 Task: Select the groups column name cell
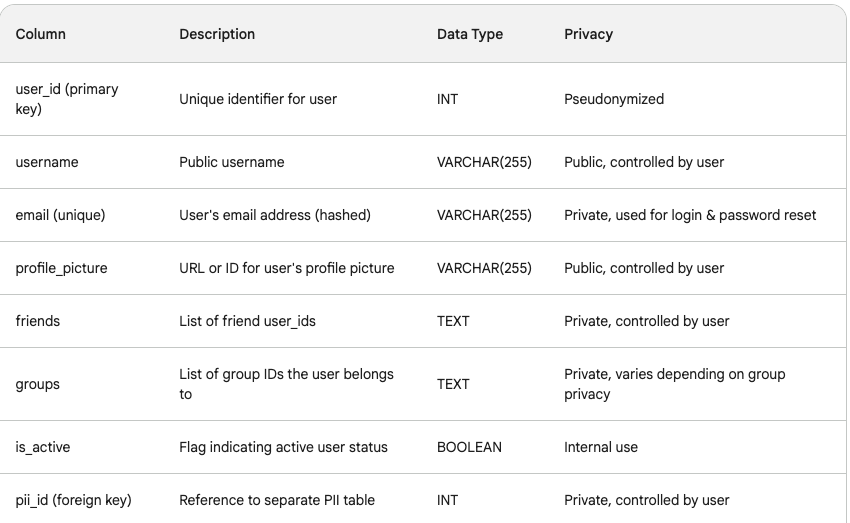coord(38,384)
